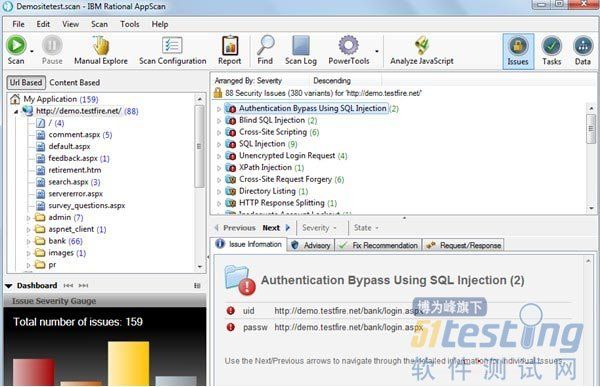This screenshot has width=600, height=387.
Task: Click the XPath Injection severity icon
Action: click(231, 168)
